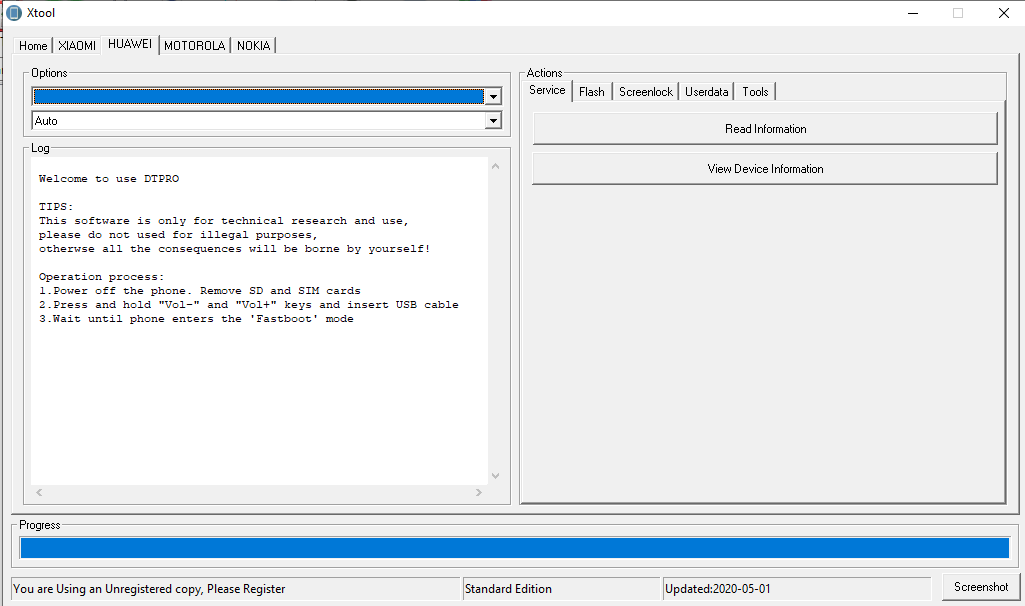Image resolution: width=1025 pixels, height=606 pixels.
Task: Open the XIAOMI tab
Action: (77, 46)
